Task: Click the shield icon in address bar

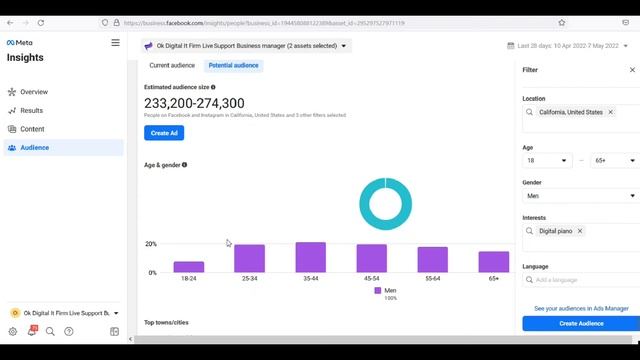Action: click(105, 23)
